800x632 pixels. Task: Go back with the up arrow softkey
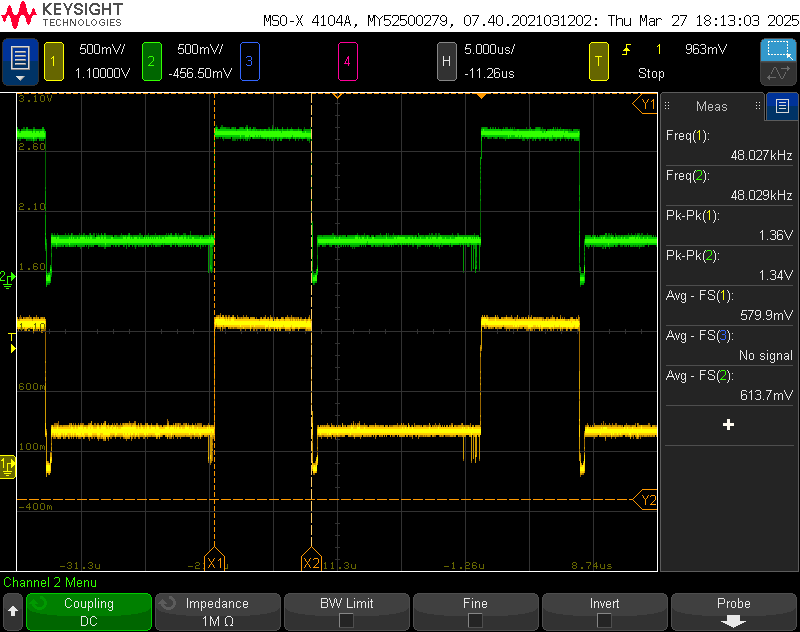click(x=13, y=612)
